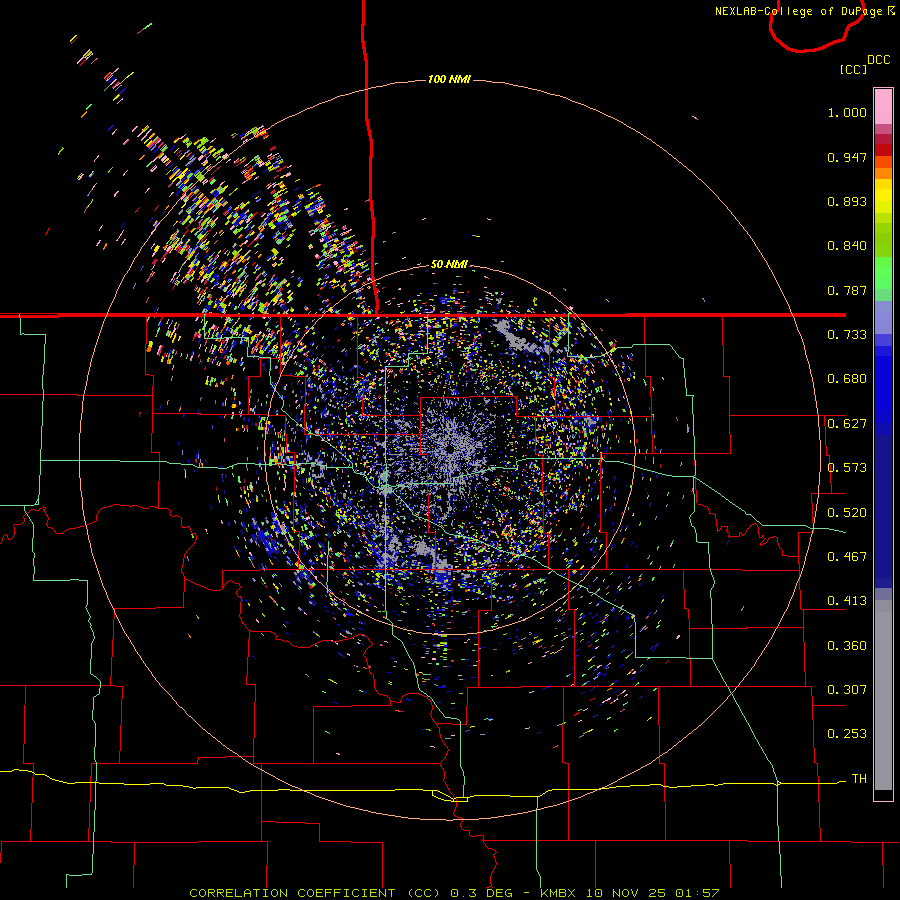Click the 0.413 scale value
Image resolution: width=900 pixels, height=900 pixels.
pyautogui.click(x=847, y=601)
